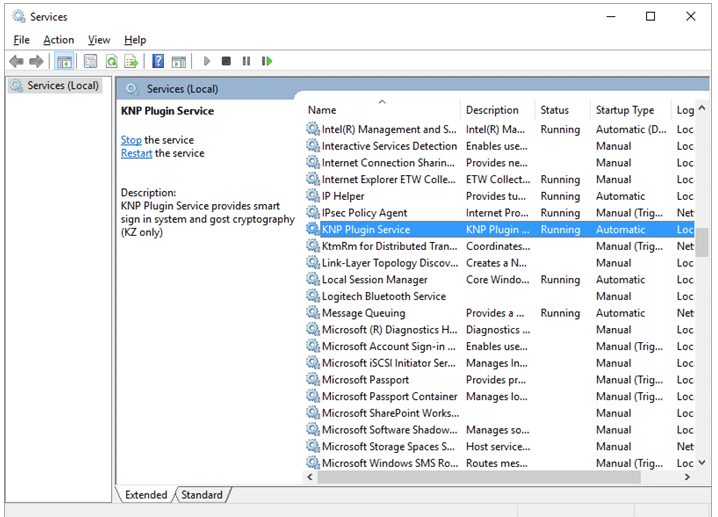Click the Refresh toolbar icon
Image resolution: width=718 pixels, height=517 pixels.
(x=112, y=61)
